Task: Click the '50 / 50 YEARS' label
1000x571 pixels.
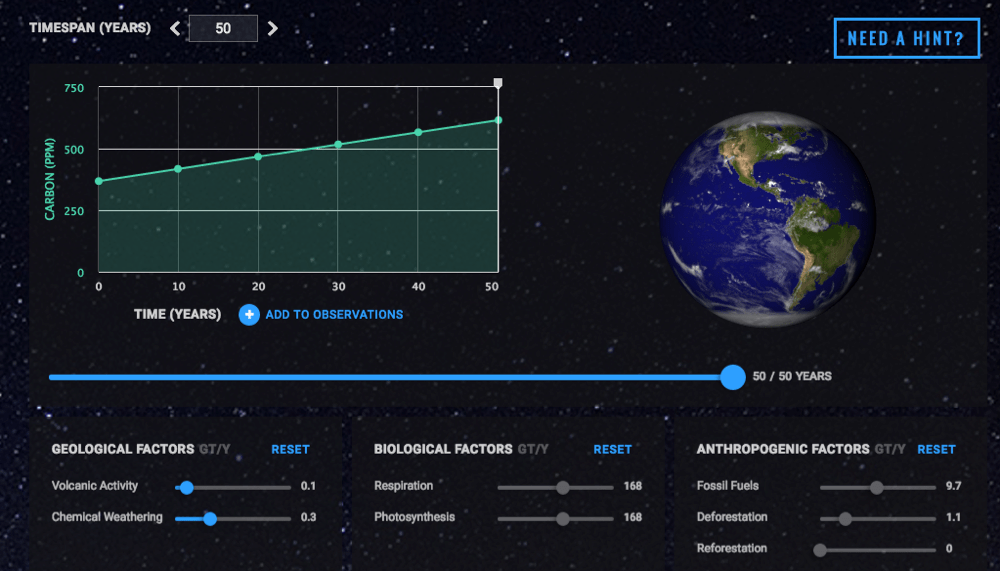Action: point(792,376)
